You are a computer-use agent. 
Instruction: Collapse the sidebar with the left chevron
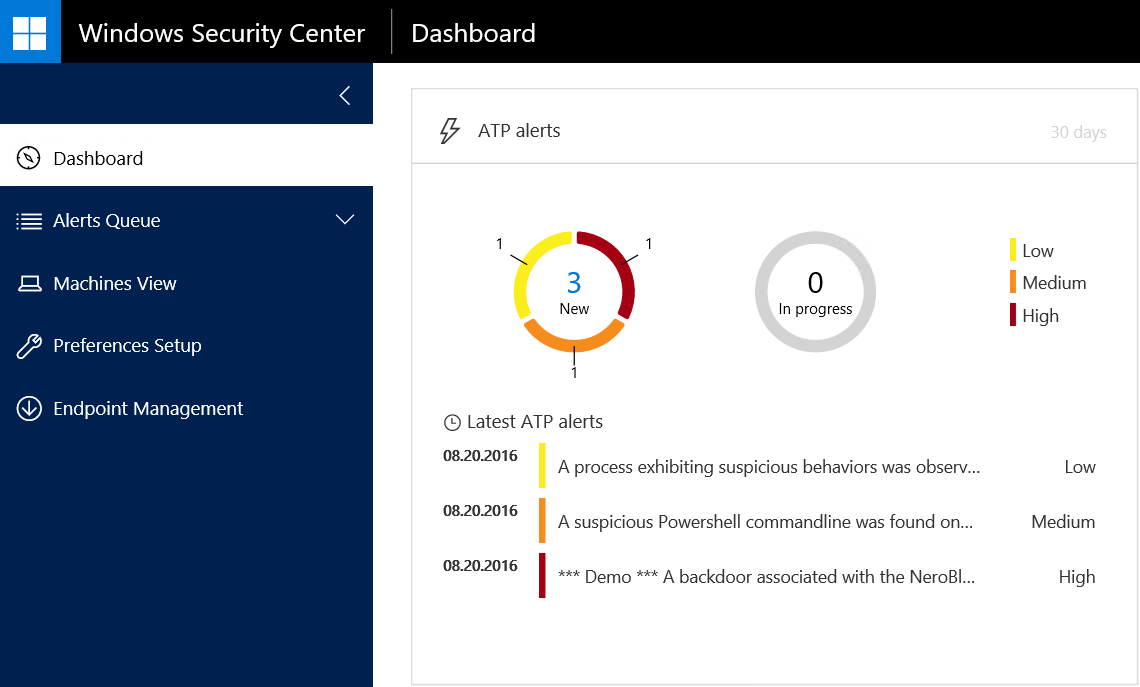pyautogui.click(x=345, y=95)
